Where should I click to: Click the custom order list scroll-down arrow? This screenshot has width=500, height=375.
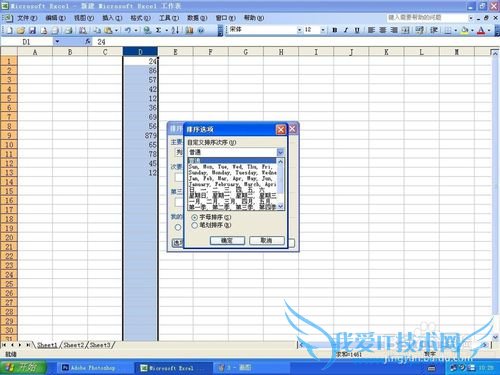point(281,206)
